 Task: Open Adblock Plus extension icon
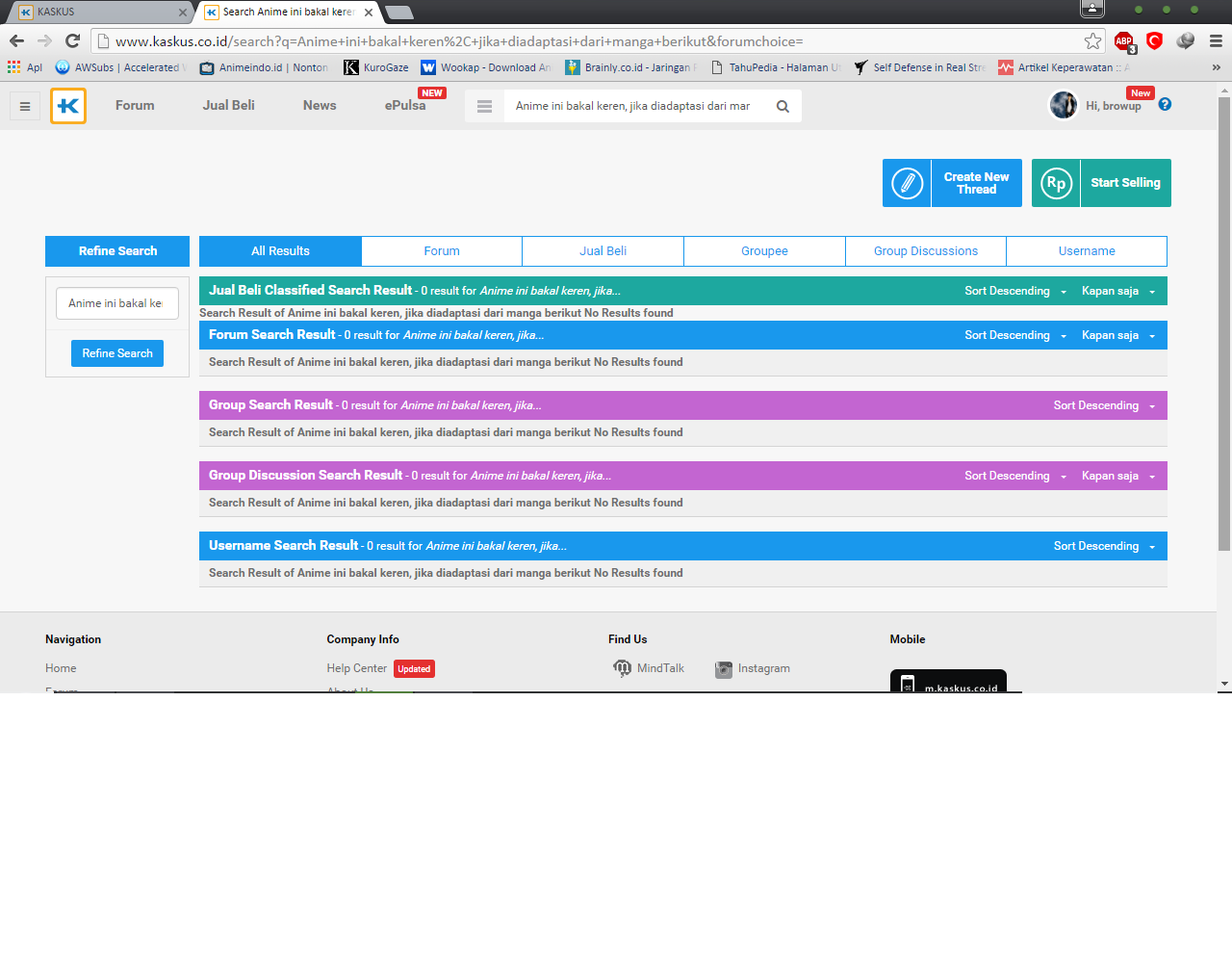tap(1123, 41)
